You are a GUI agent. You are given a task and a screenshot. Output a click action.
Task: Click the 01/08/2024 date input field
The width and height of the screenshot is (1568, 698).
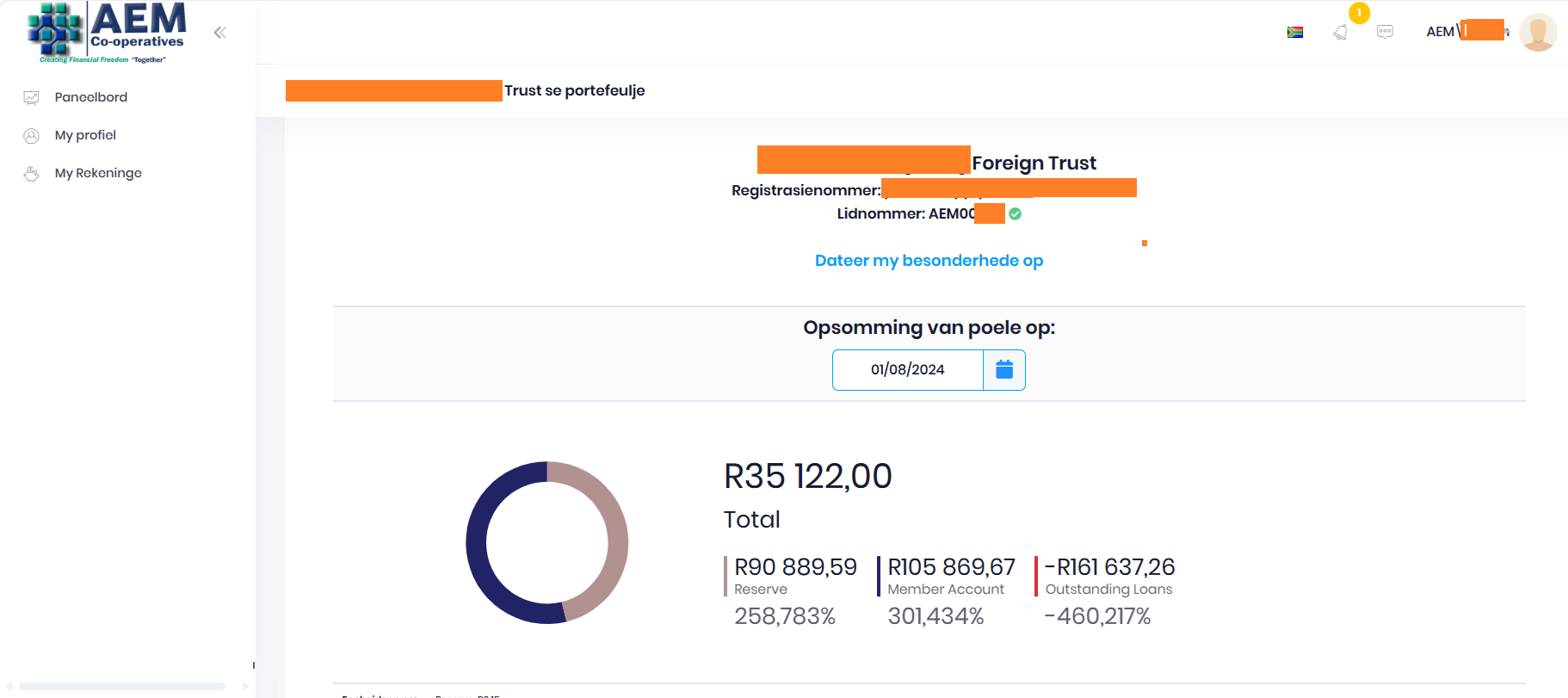[x=907, y=370]
